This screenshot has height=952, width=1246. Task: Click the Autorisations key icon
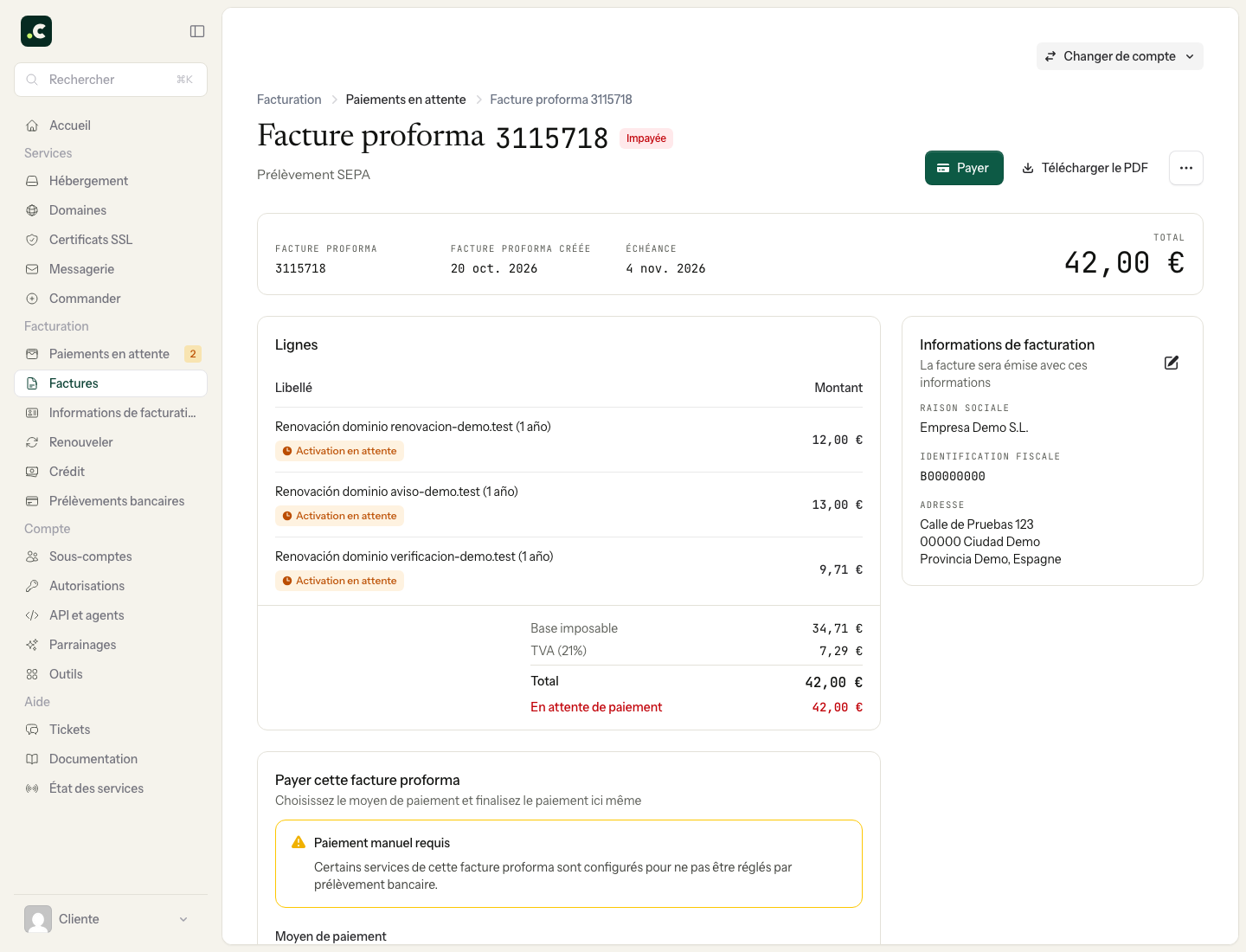click(32, 586)
